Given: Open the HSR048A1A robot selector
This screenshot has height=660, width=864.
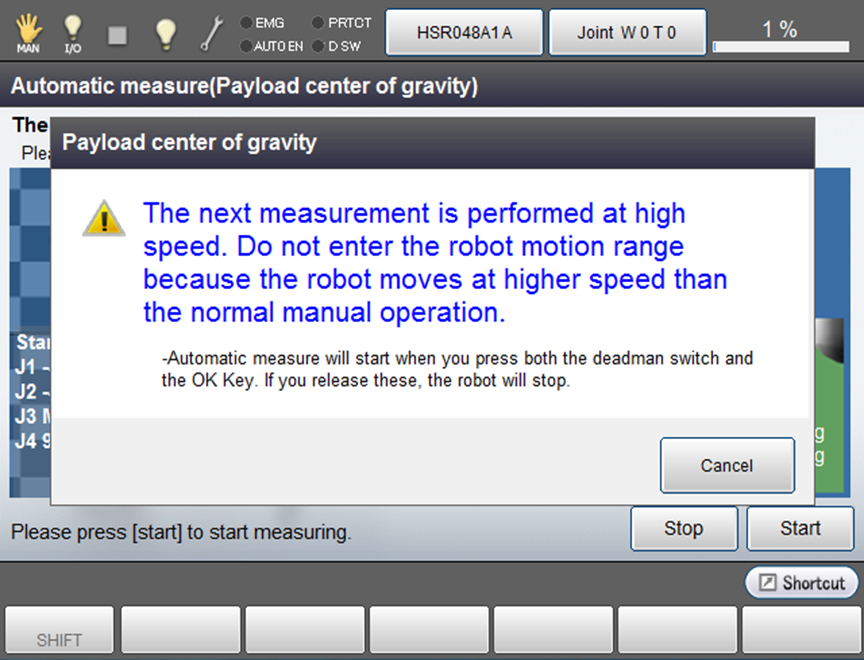Looking at the screenshot, I should click(x=464, y=33).
